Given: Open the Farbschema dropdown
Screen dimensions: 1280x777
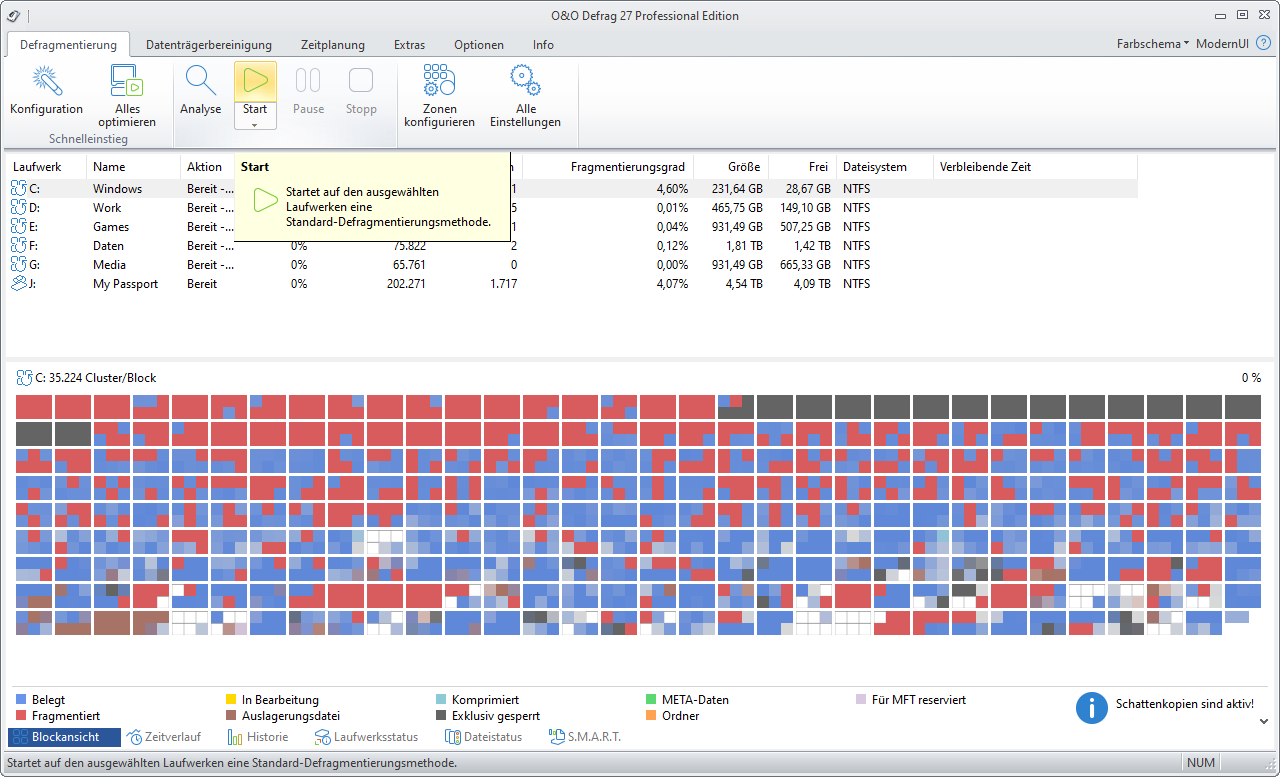Looking at the screenshot, I should (x=1153, y=44).
